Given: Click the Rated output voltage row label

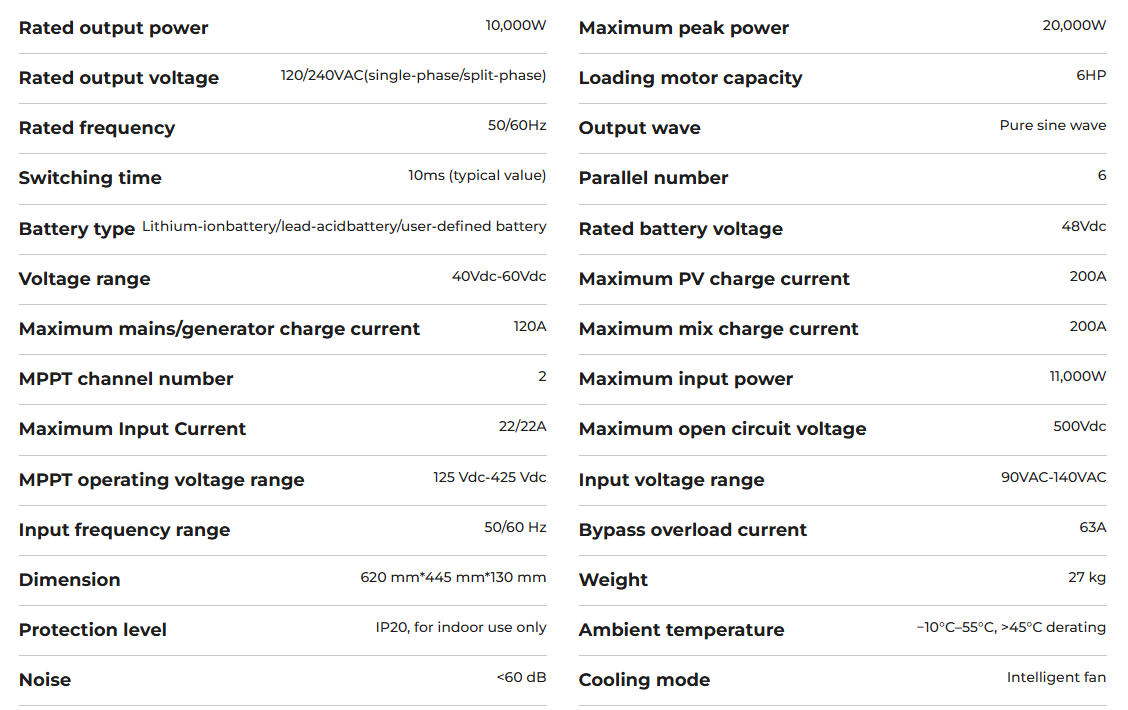Looking at the screenshot, I should click(119, 78).
